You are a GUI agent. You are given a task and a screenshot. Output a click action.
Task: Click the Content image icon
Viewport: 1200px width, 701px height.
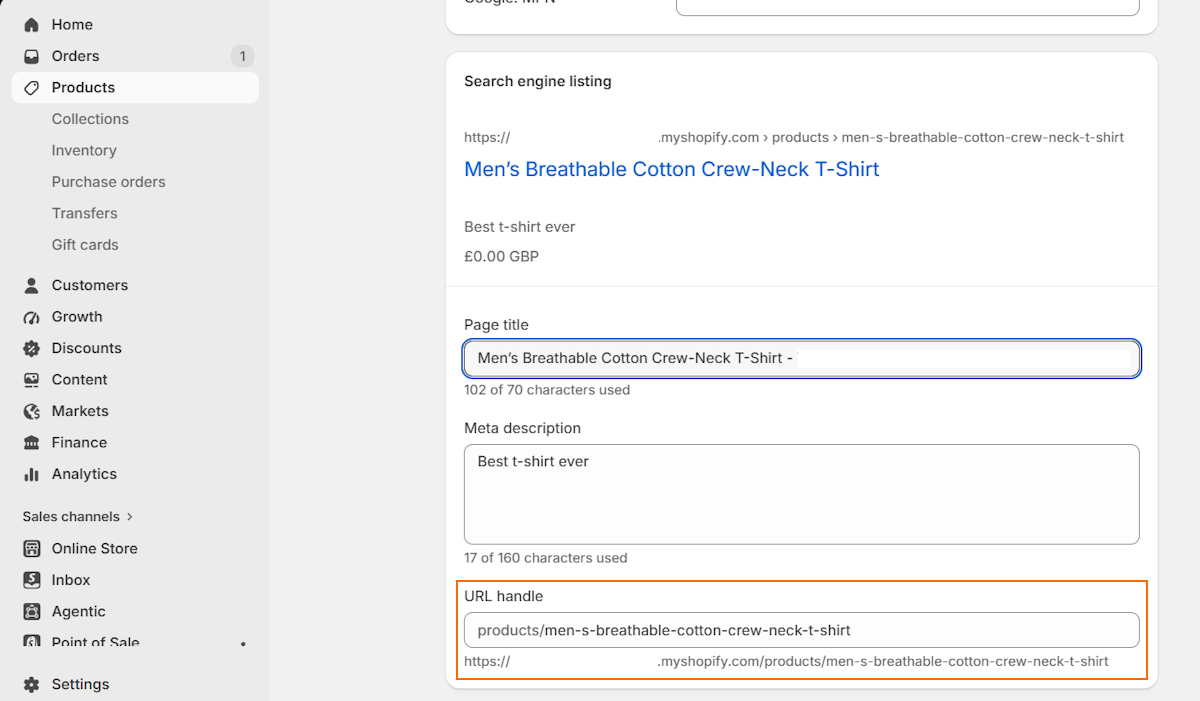point(32,380)
